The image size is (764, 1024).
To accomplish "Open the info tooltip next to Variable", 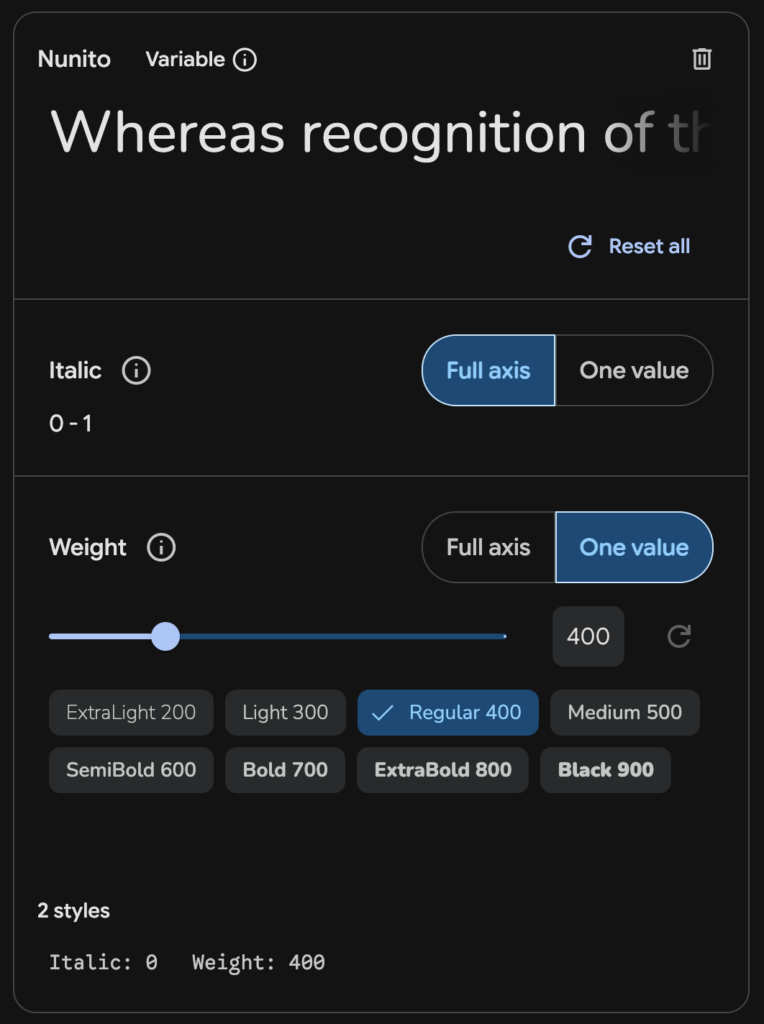I will tap(243, 60).
